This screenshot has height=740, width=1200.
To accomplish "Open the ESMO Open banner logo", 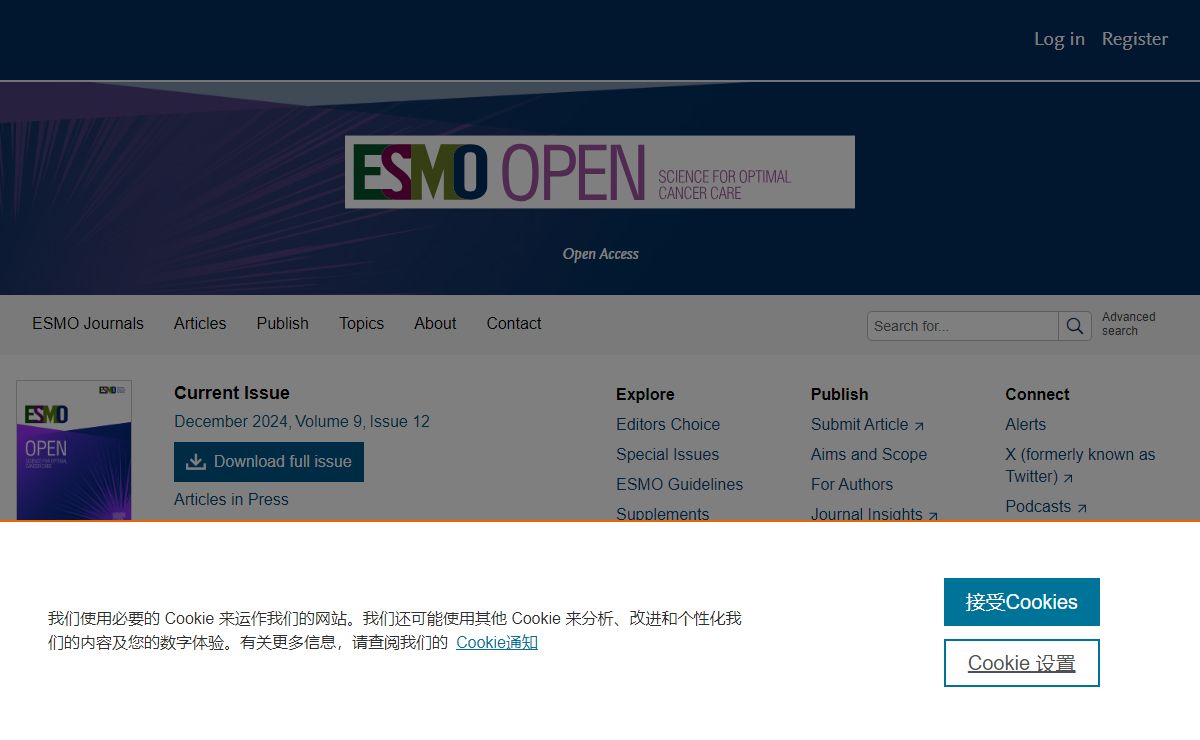I will click(600, 172).
